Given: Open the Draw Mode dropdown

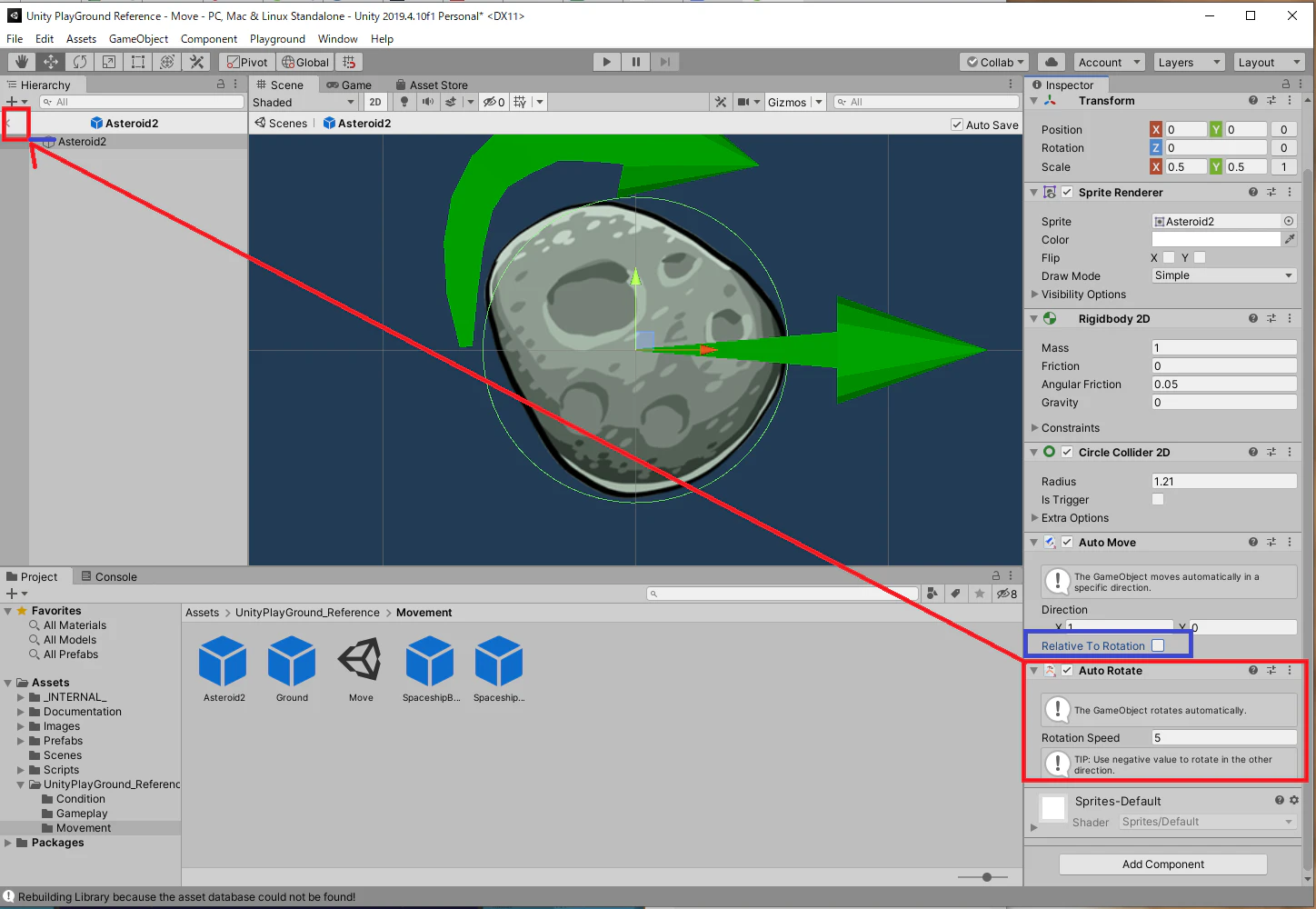Looking at the screenshot, I should tap(1223, 275).
